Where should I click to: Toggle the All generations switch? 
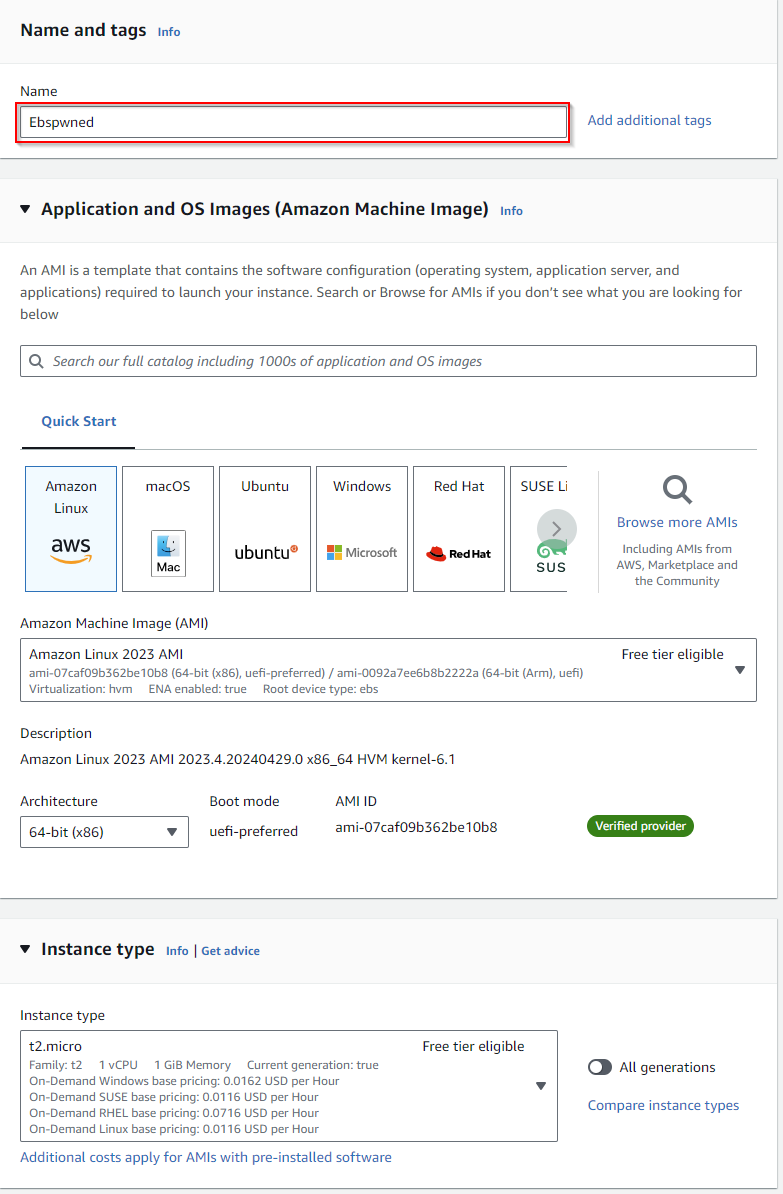click(600, 1067)
